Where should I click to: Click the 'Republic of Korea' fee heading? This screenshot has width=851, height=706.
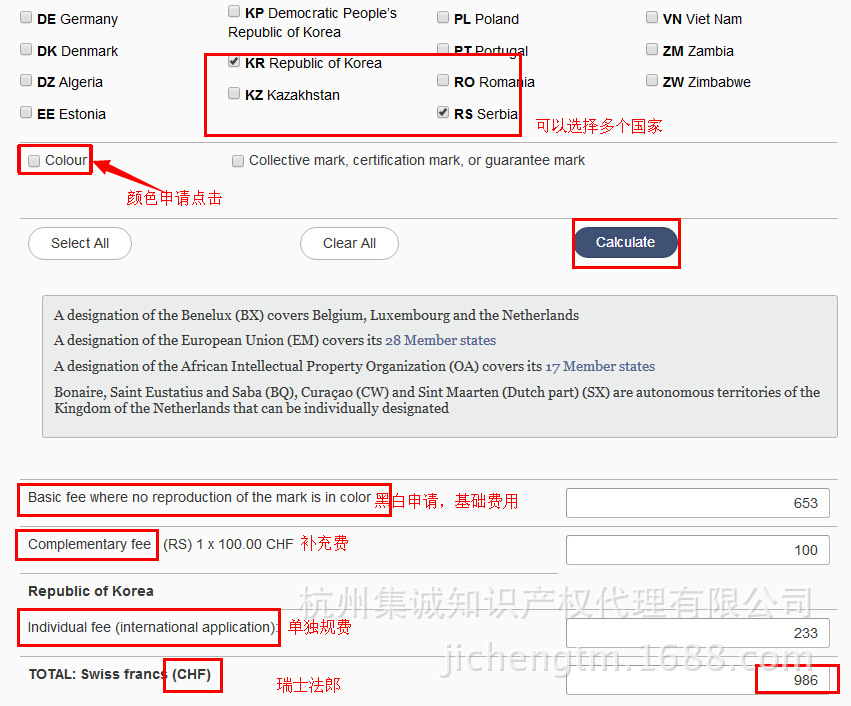point(91,591)
